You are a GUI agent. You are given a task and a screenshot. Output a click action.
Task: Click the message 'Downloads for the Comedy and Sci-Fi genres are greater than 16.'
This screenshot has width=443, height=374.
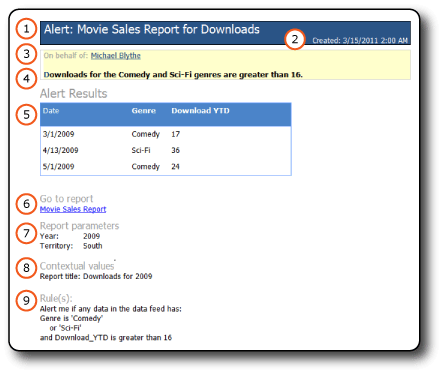pyautogui.click(x=173, y=75)
